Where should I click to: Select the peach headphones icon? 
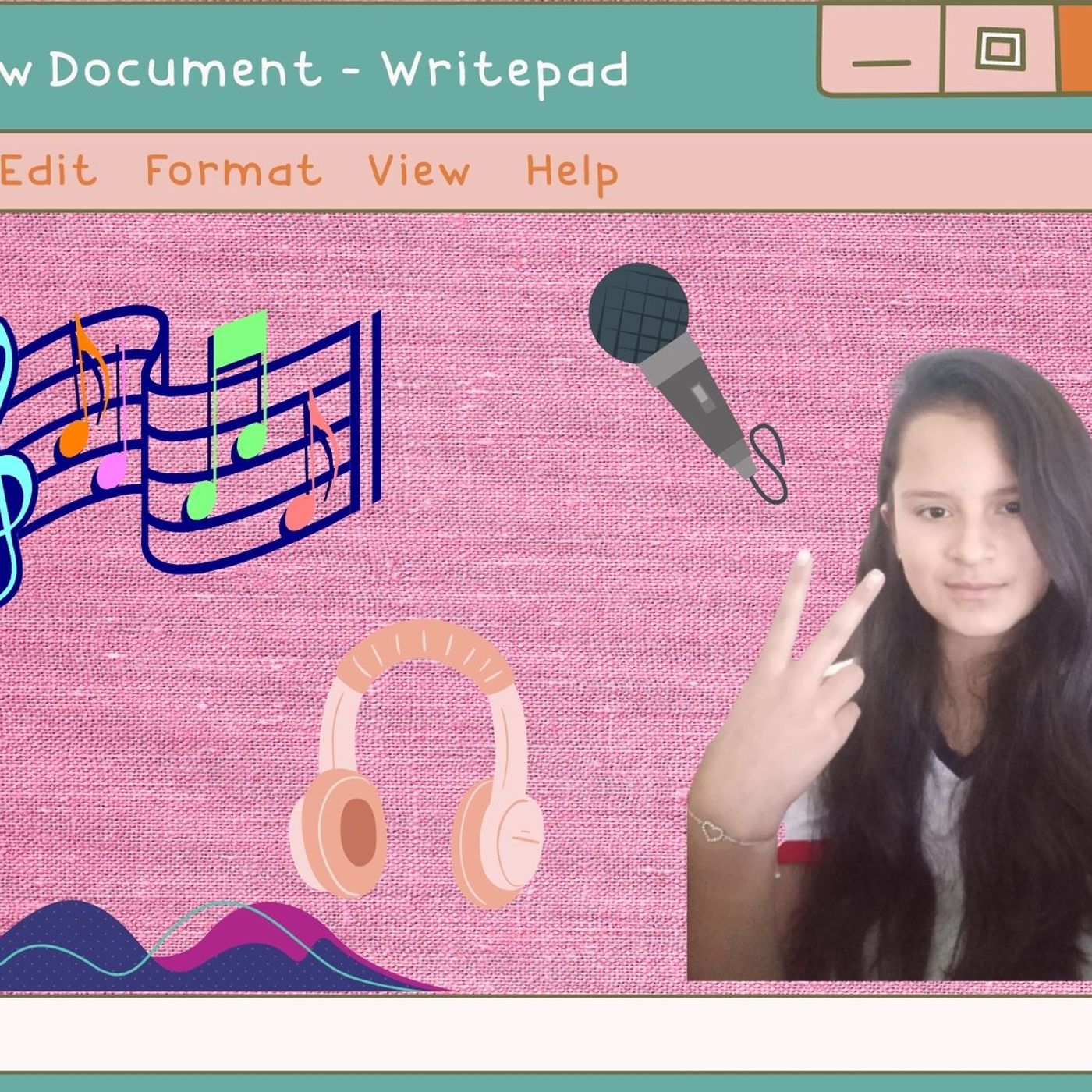(x=417, y=764)
